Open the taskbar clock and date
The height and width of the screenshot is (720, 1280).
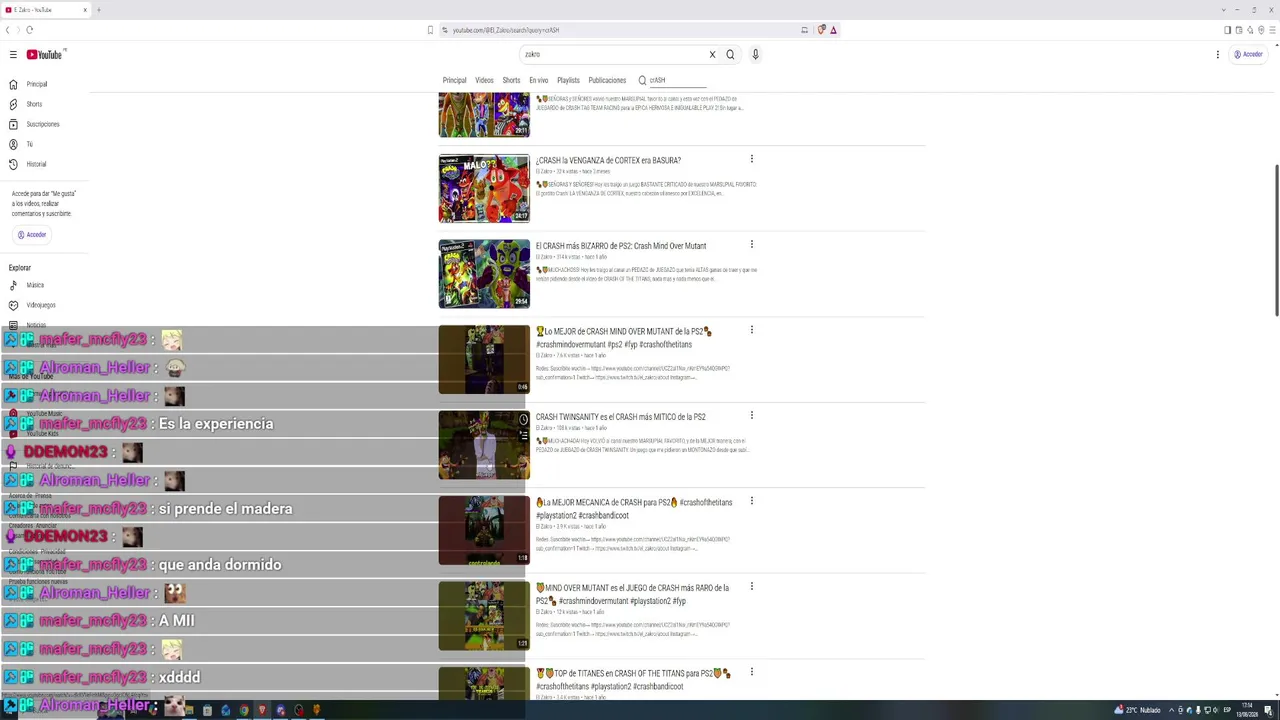coord(1247,710)
